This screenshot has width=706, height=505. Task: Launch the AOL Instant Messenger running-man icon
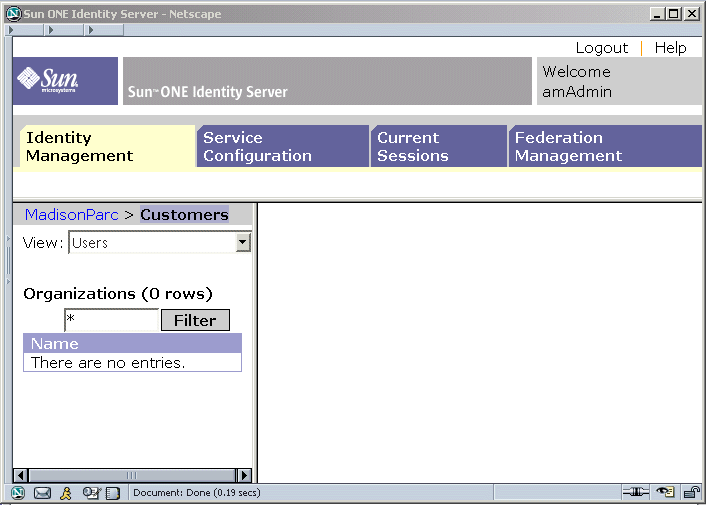66,493
